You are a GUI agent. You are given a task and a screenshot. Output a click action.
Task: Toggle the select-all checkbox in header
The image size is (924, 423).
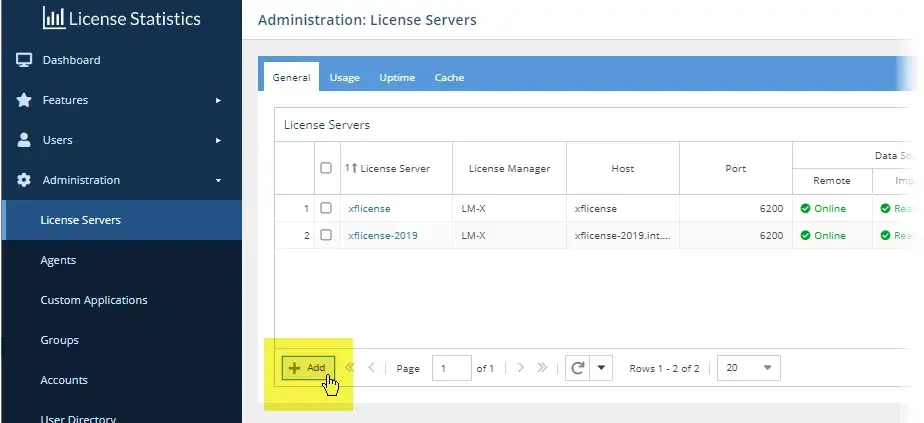326,168
